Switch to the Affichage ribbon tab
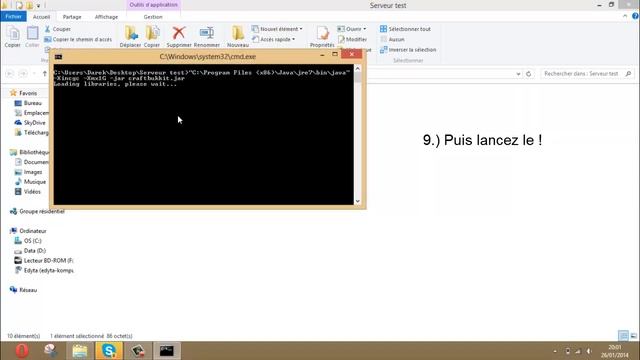Image resolution: width=640 pixels, height=360 pixels. pyautogui.click(x=106, y=17)
